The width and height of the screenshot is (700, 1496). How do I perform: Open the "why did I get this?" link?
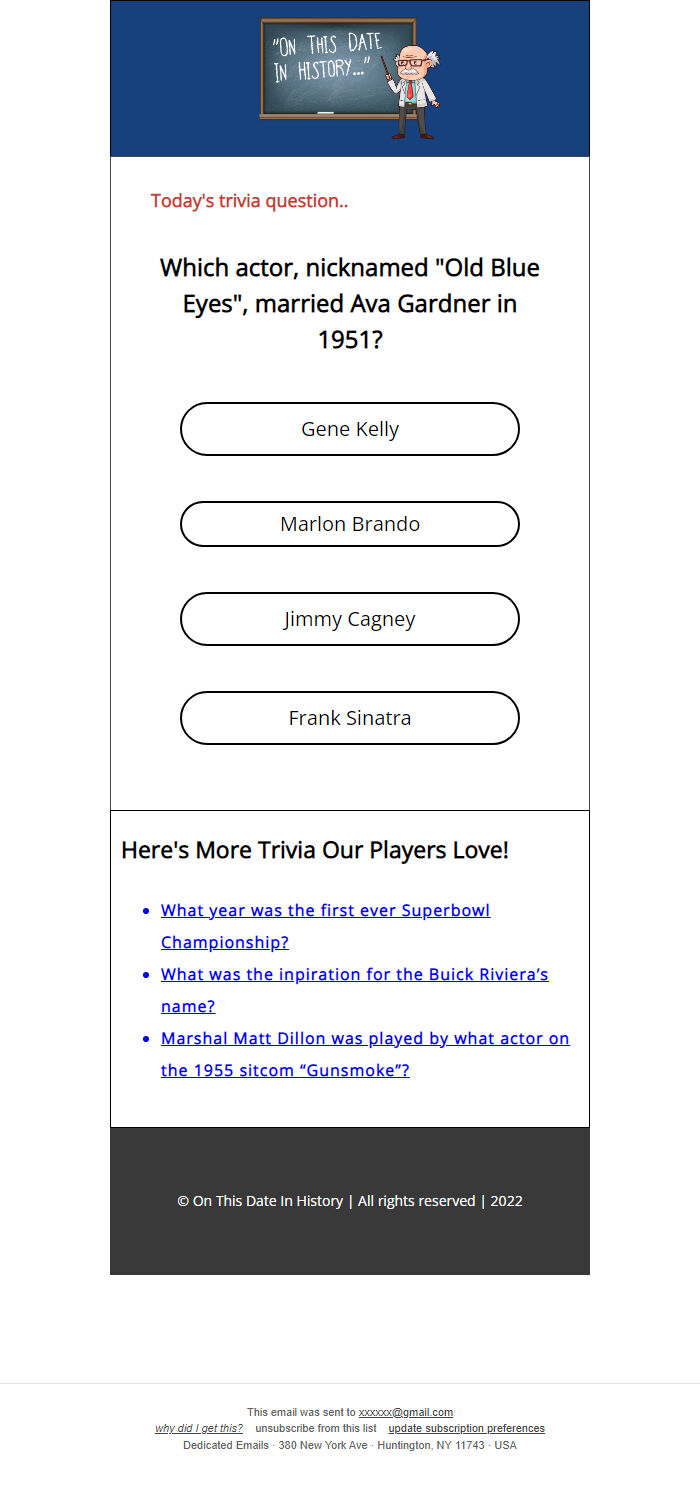point(199,1429)
